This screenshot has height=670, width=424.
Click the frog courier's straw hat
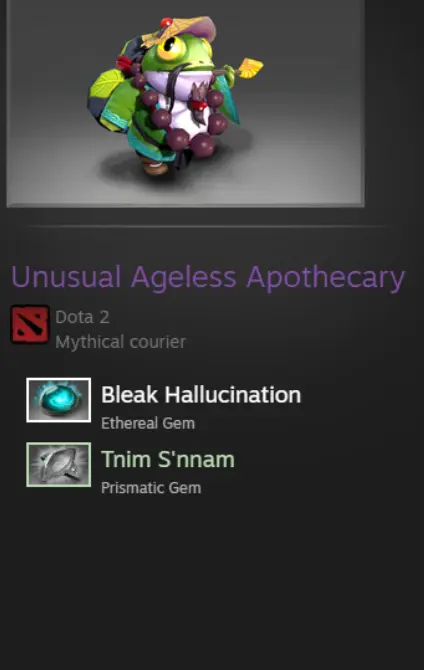point(182,30)
